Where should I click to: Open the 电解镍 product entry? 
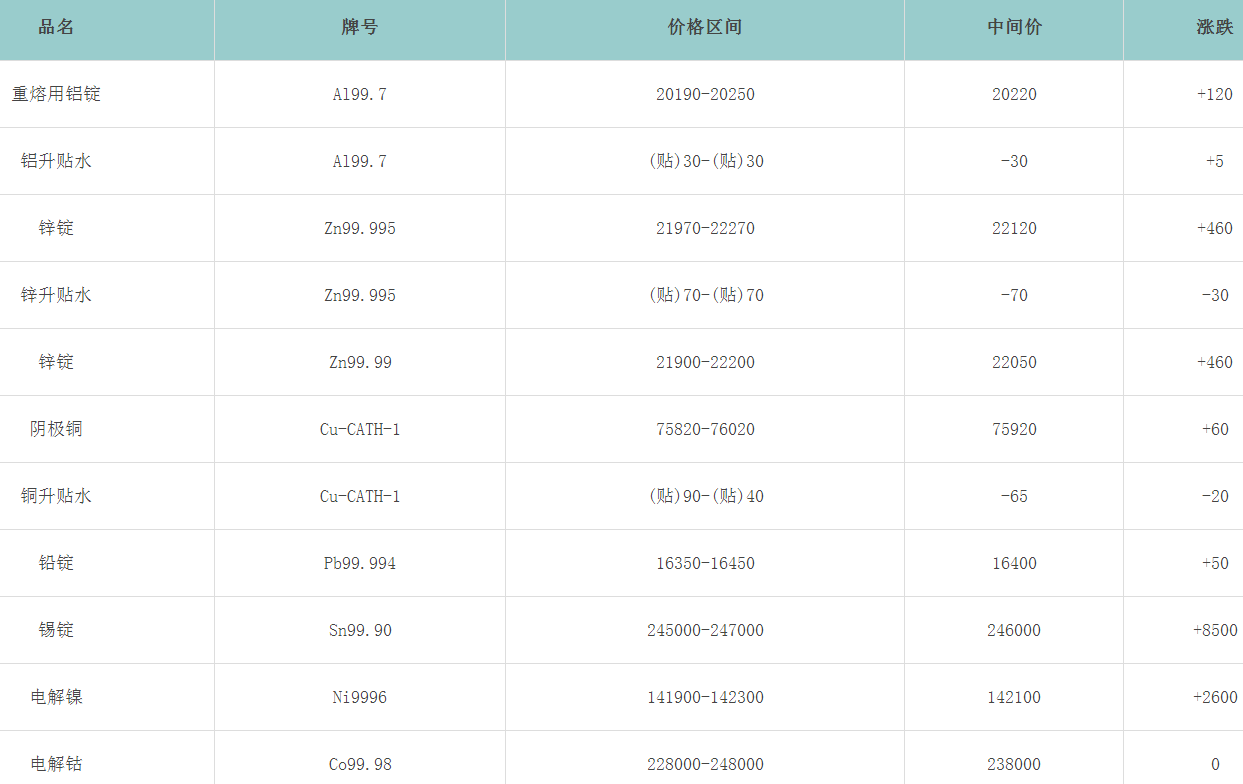pyautogui.click(x=56, y=697)
